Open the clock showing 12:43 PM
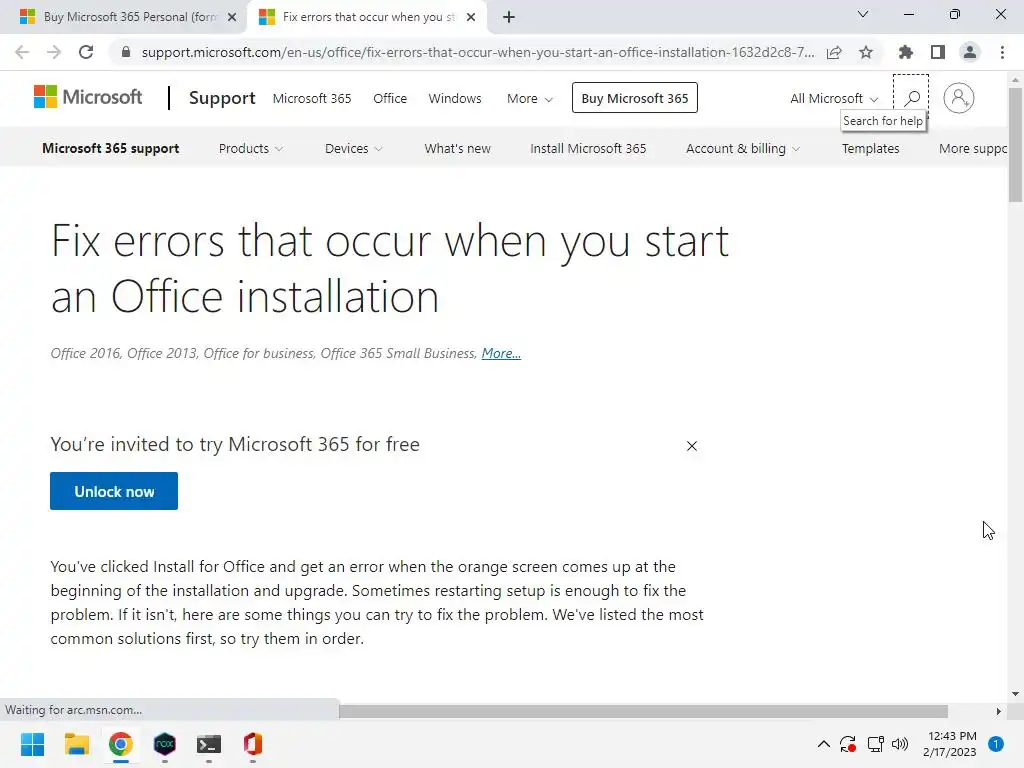This screenshot has height=768, width=1024. [x=950, y=744]
